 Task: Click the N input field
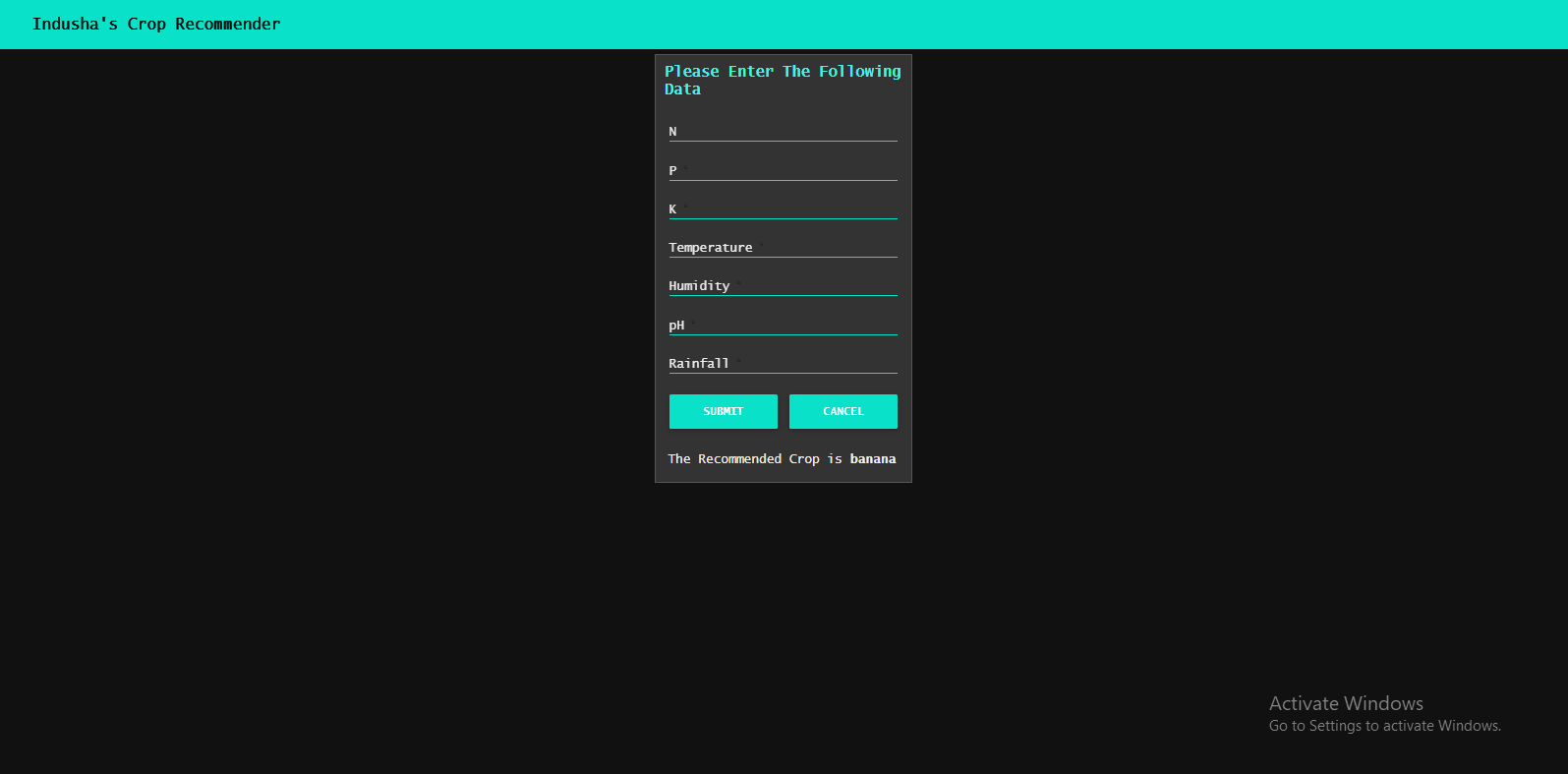783,132
